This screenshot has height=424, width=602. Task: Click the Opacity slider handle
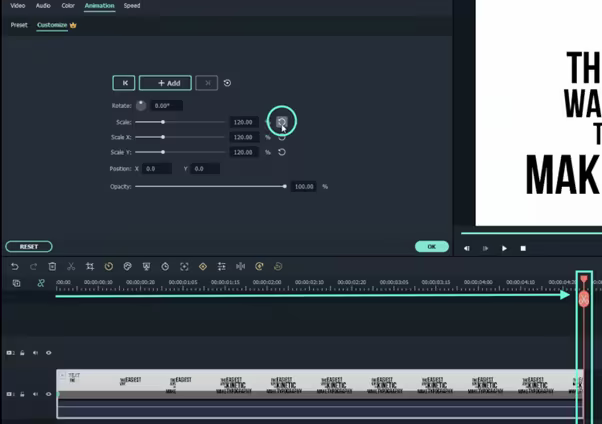point(284,186)
